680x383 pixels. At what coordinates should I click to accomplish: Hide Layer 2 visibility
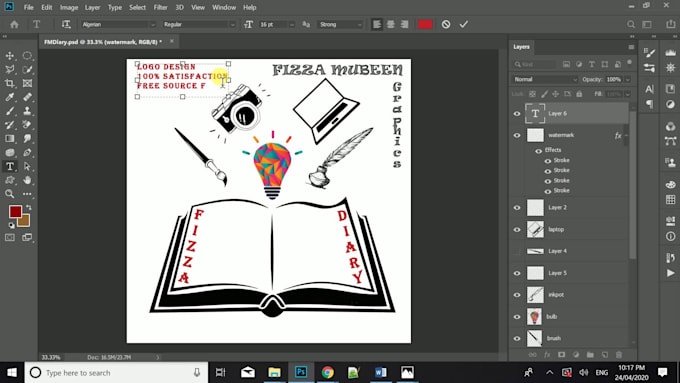[517, 208]
